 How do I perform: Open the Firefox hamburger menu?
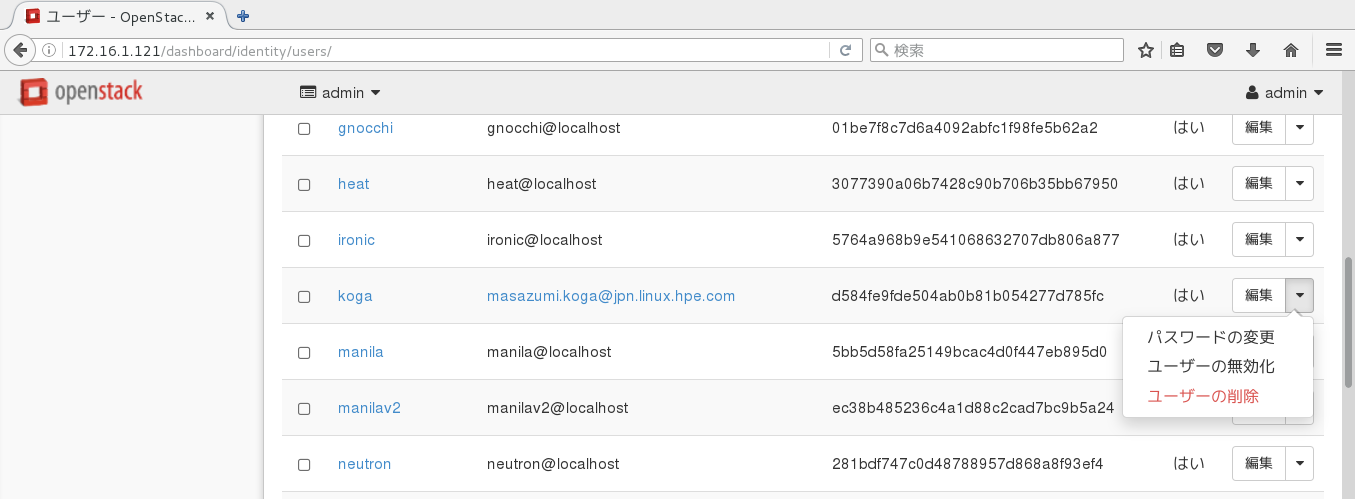click(x=1333, y=50)
